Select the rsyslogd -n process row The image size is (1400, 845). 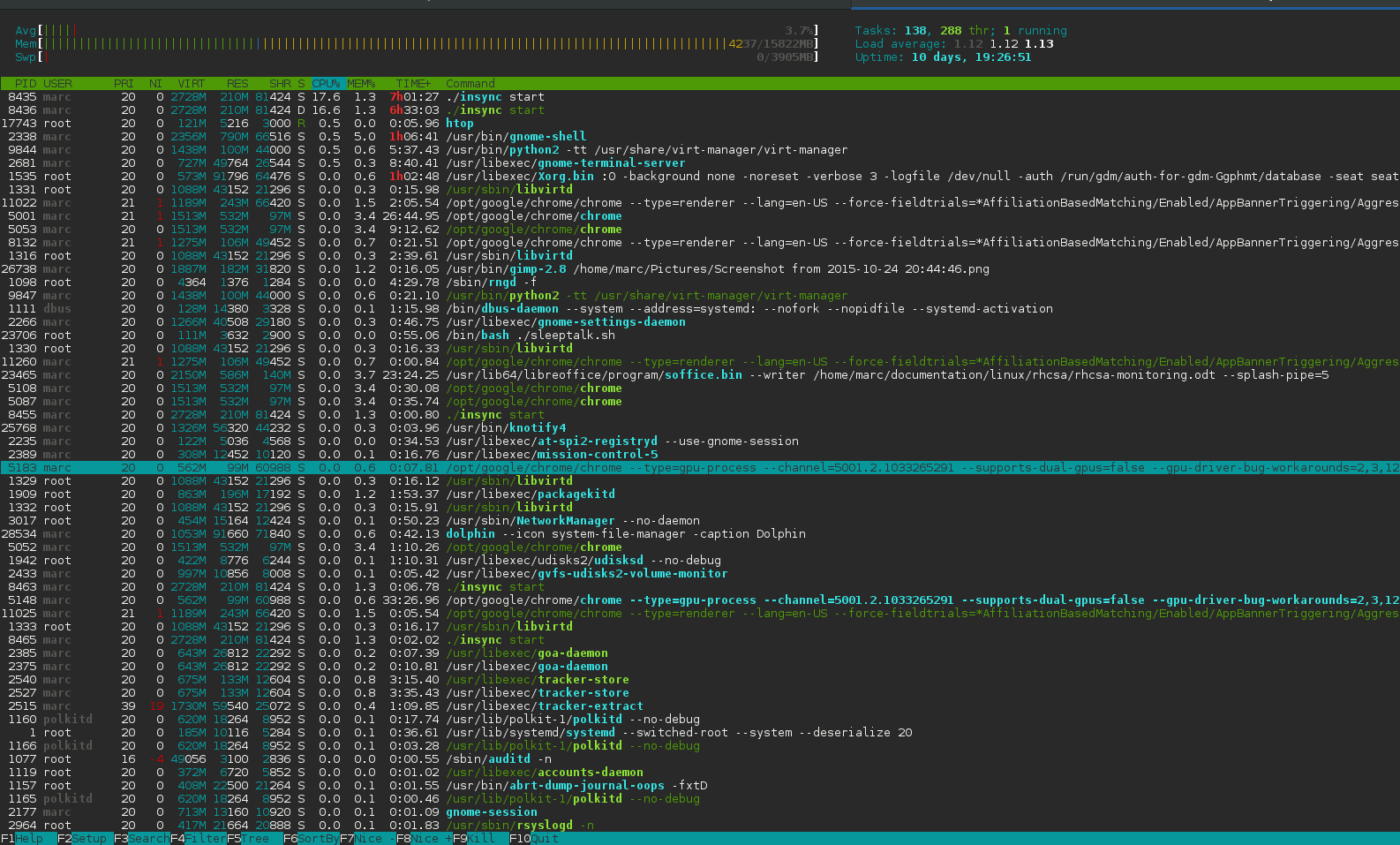pyautogui.click(x=700, y=826)
